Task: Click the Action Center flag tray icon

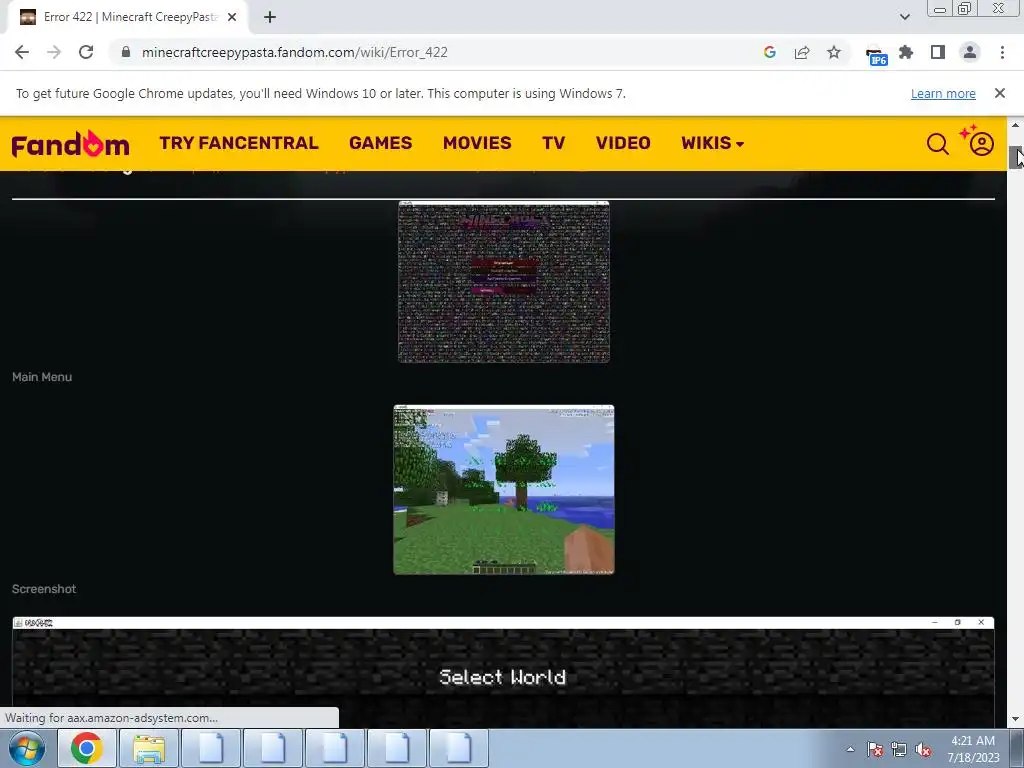Action: point(875,749)
